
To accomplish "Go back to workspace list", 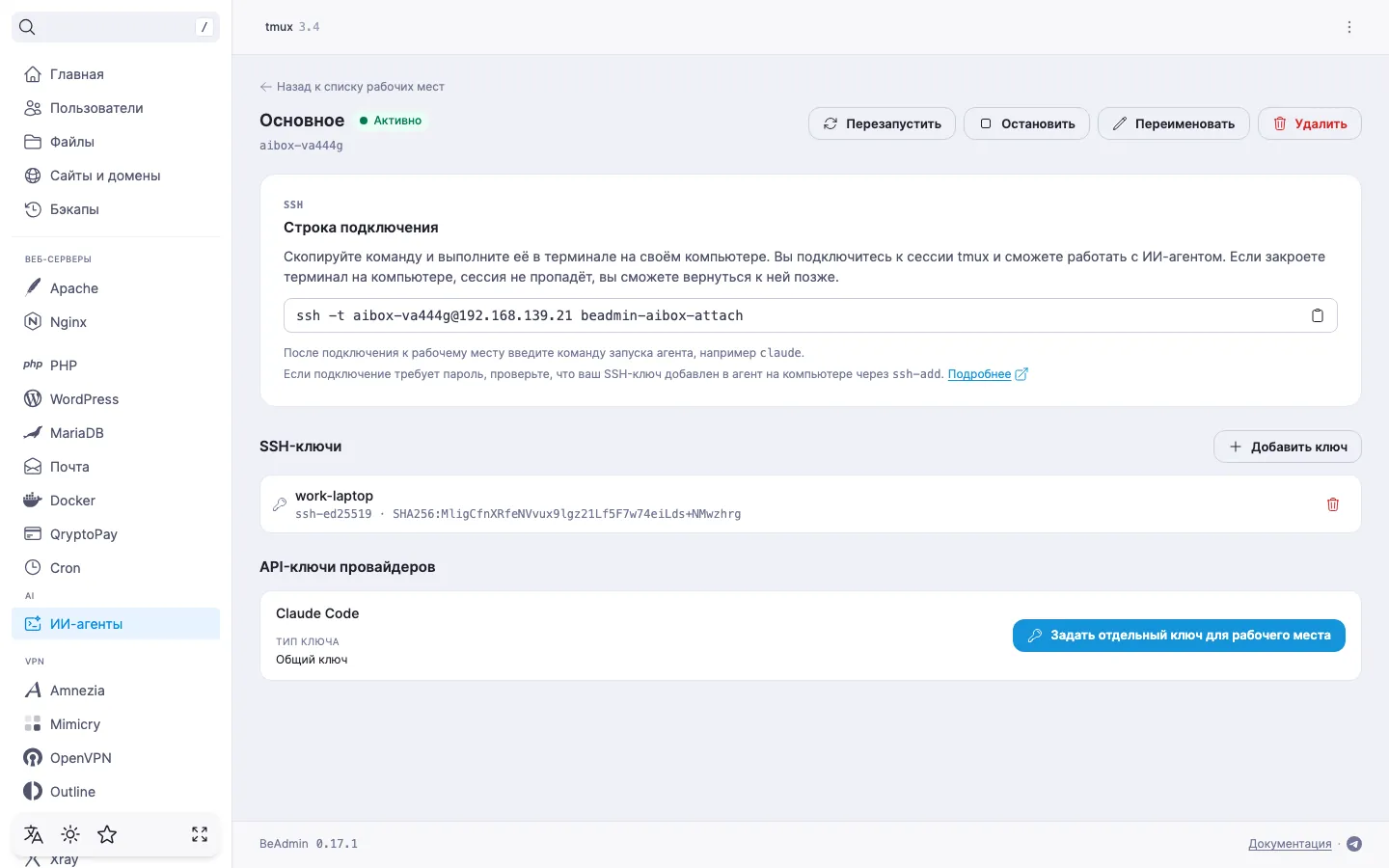I will [352, 87].
